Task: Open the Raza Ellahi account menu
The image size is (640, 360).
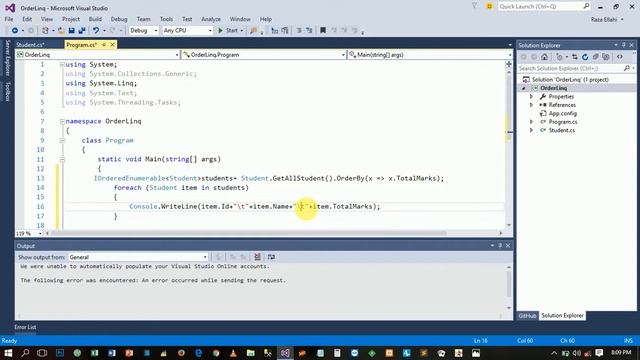Action: [607, 19]
